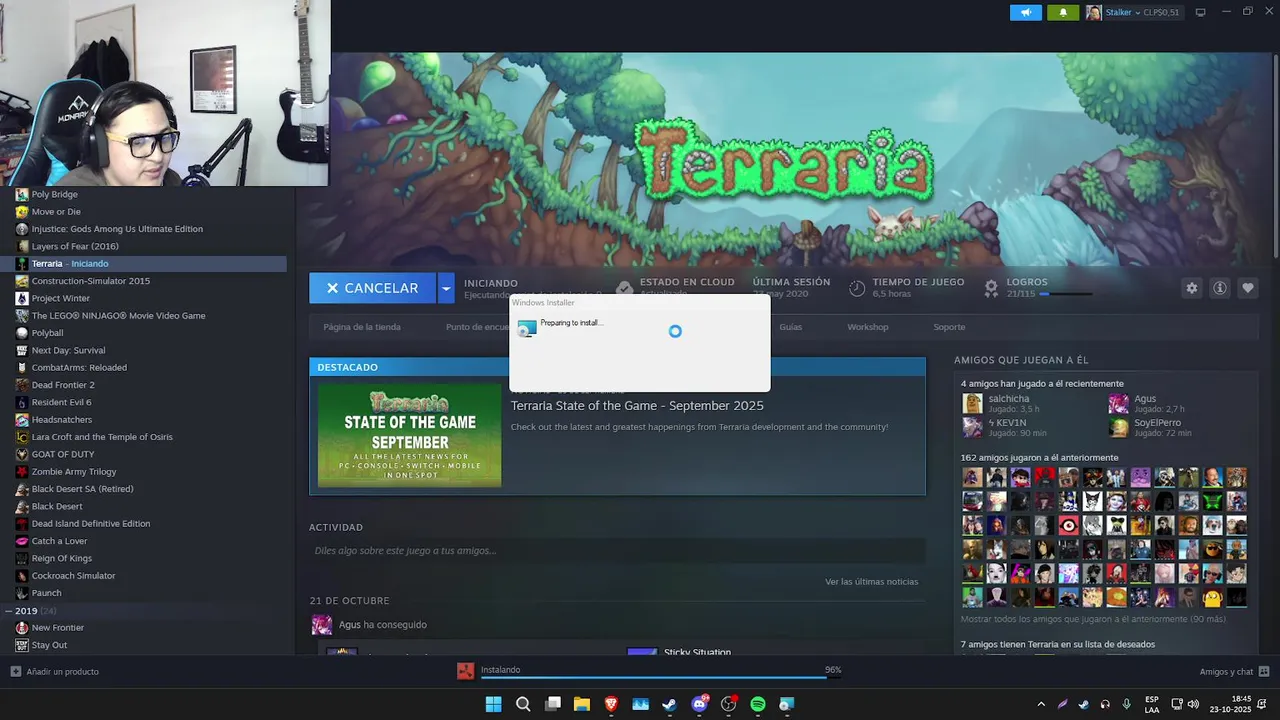Switch to Big Picture mode icon
Viewport: 1280px width, 720px height.
[1200, 12]
